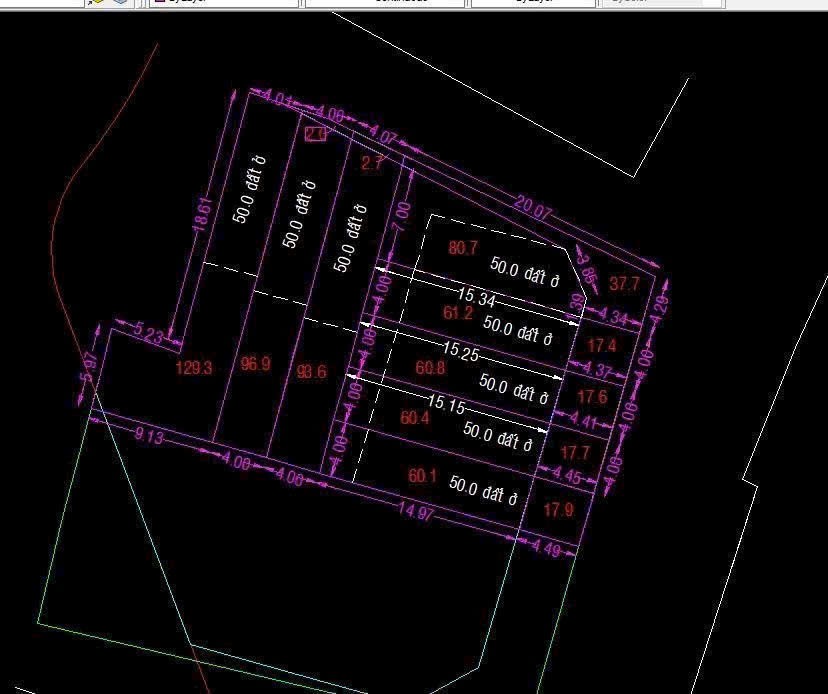828x694 pixels.
Task: Click the red area value 17.7
Action: tap(575, 453)
